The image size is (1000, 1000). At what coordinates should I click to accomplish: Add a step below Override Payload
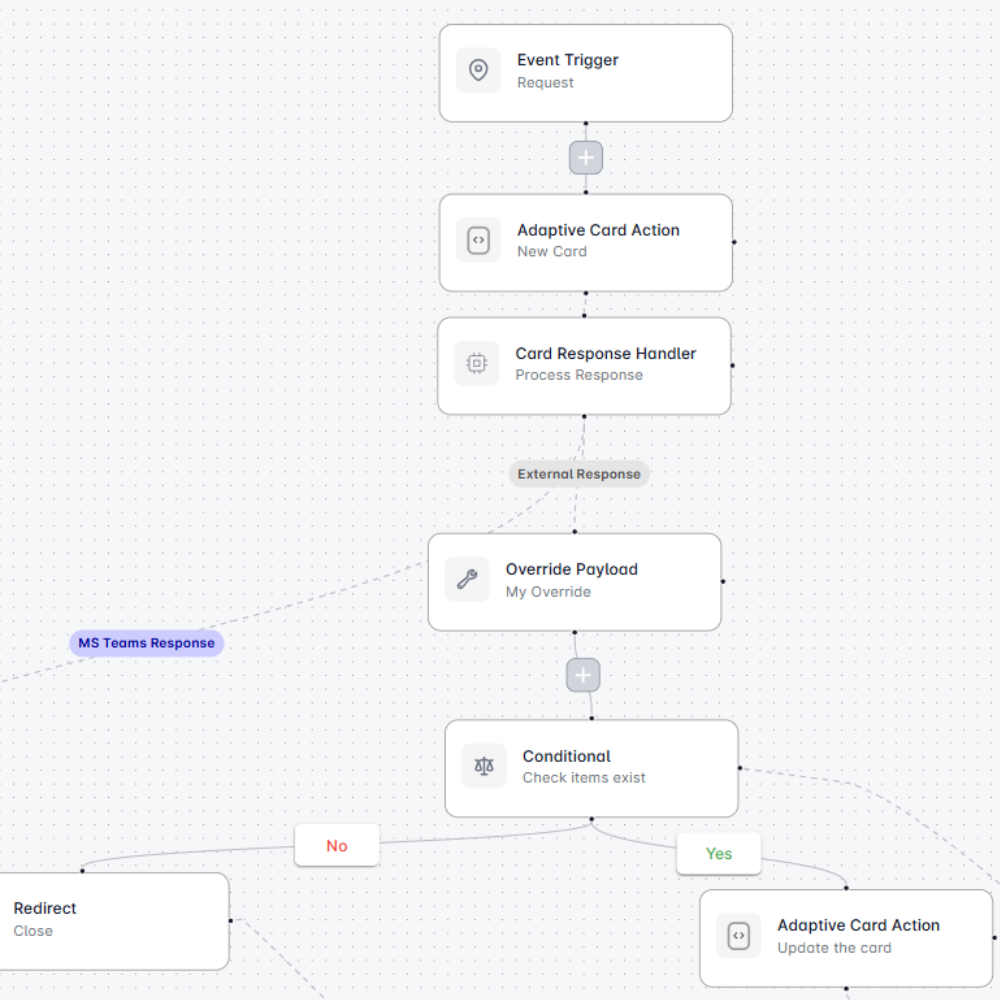(583, 675)
